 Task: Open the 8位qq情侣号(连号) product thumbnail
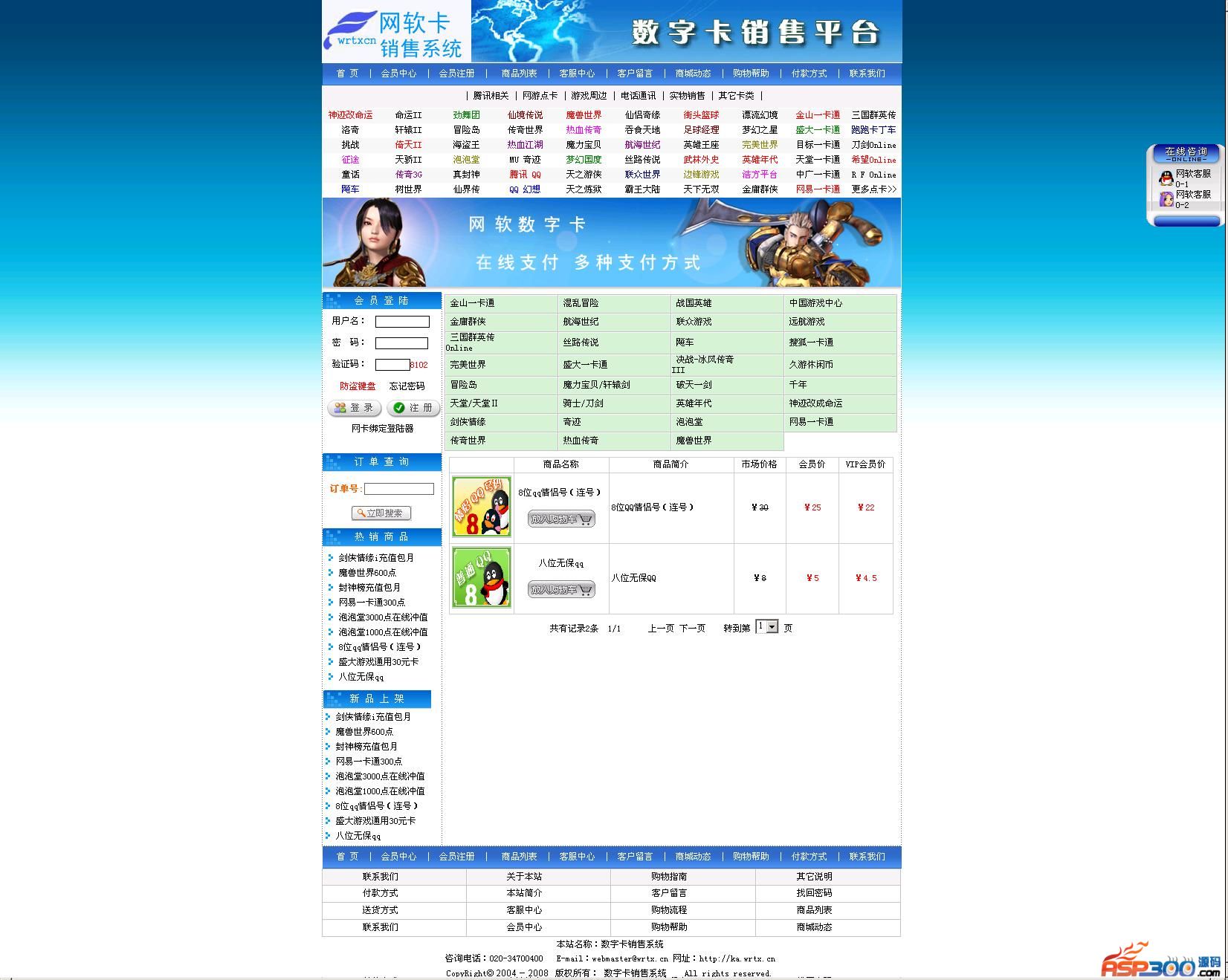[482, 507]
